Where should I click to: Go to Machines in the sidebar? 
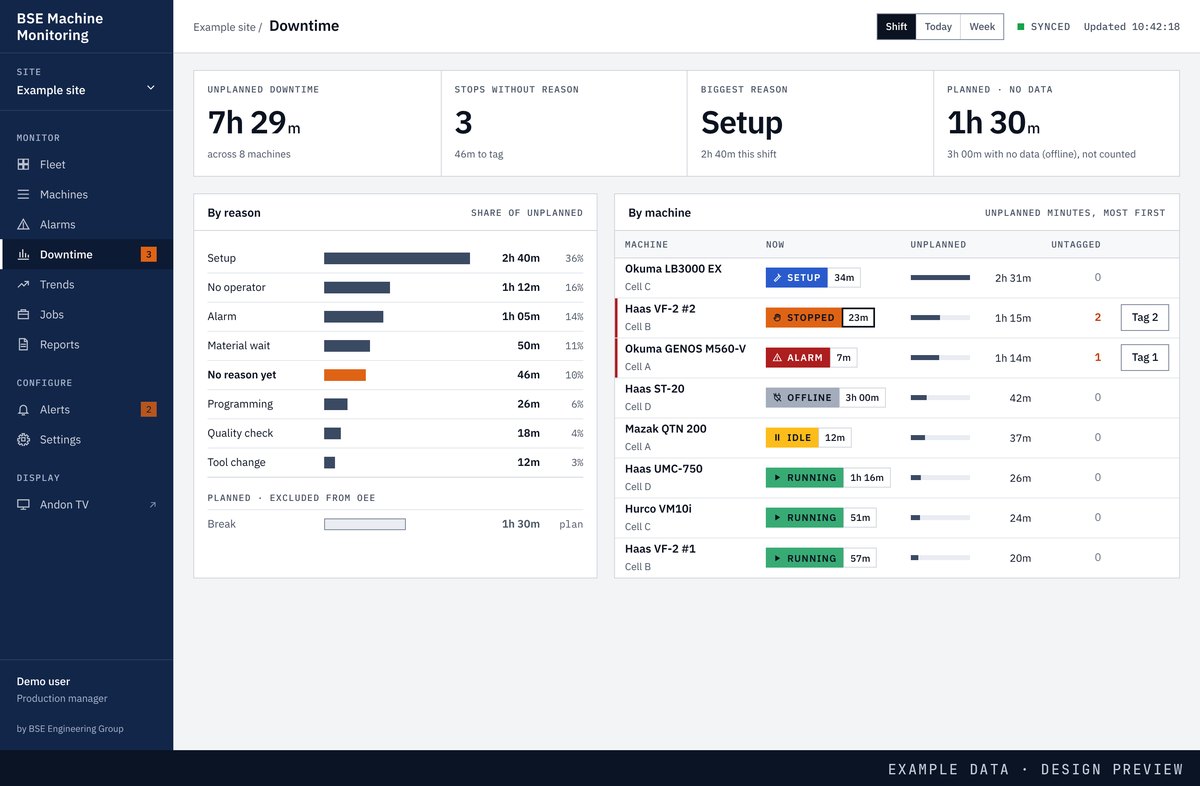point(86,194)
